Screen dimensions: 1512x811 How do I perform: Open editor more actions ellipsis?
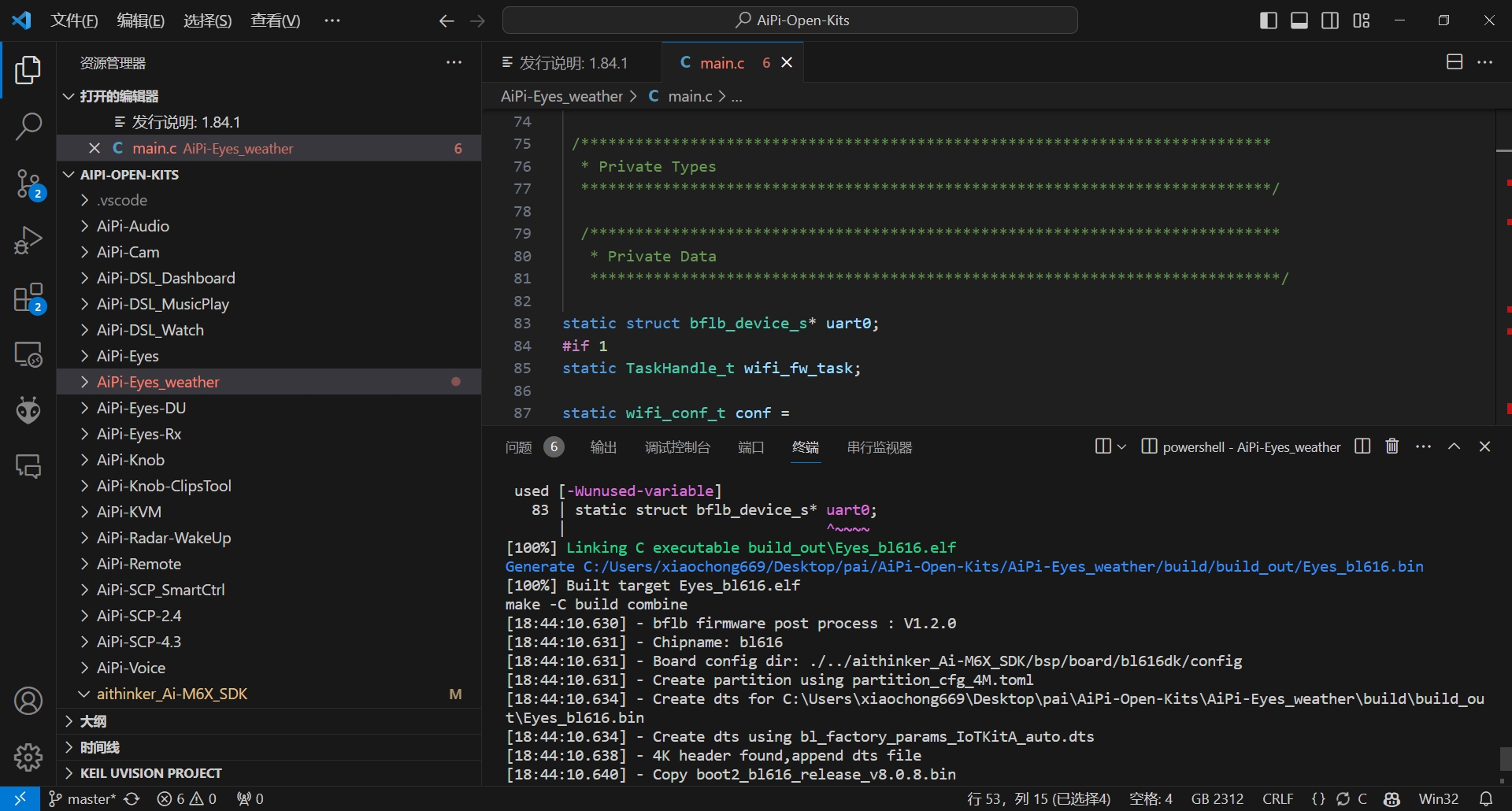pos(1485,62)
